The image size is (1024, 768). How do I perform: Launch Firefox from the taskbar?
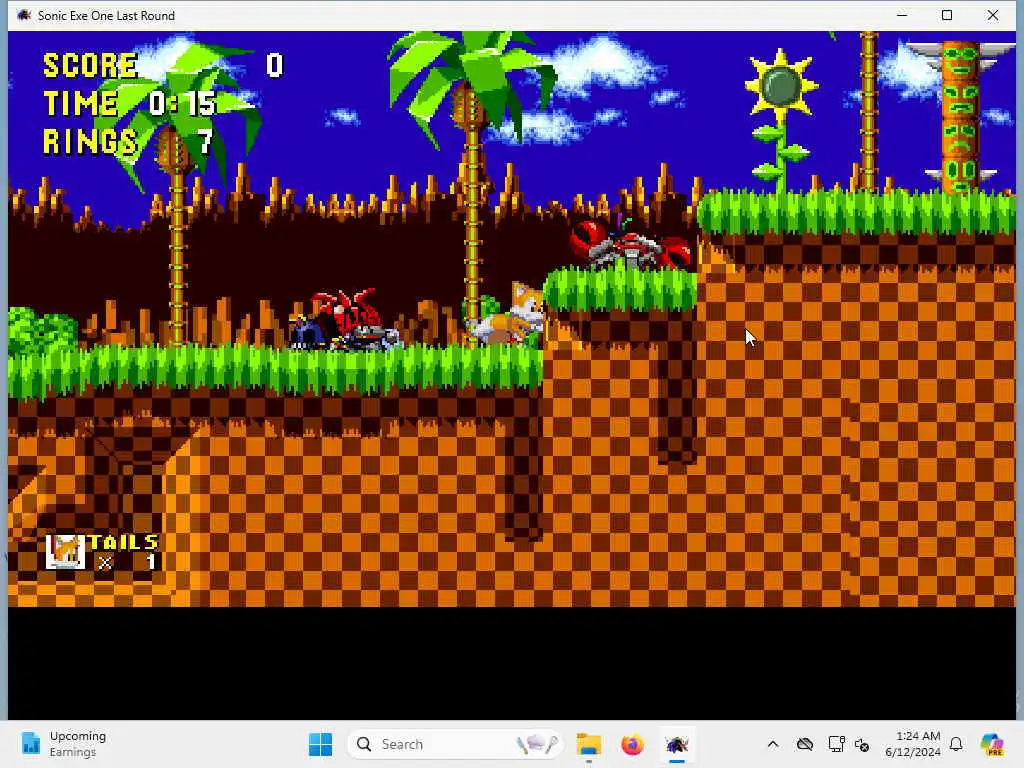pos(632,744)
